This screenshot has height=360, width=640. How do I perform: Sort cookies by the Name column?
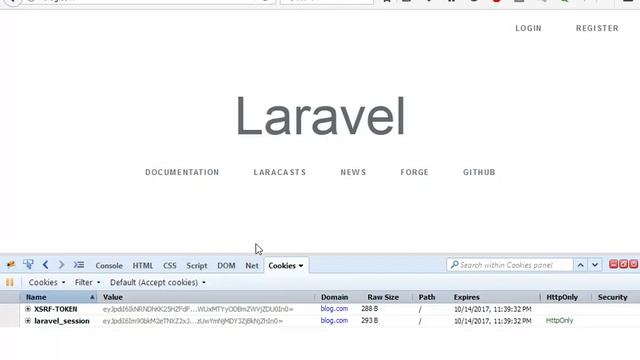point(58,297)
